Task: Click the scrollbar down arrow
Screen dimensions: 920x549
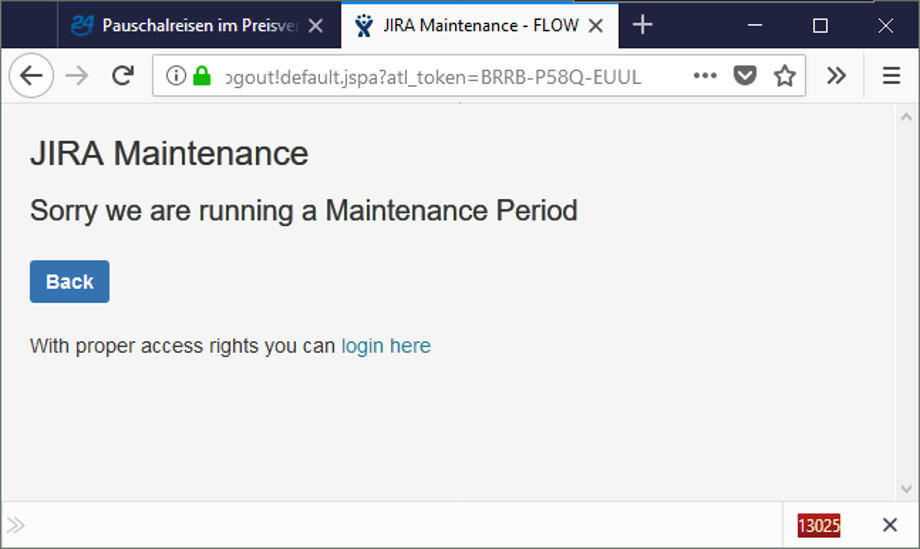Action: click(x=906, y=489)
